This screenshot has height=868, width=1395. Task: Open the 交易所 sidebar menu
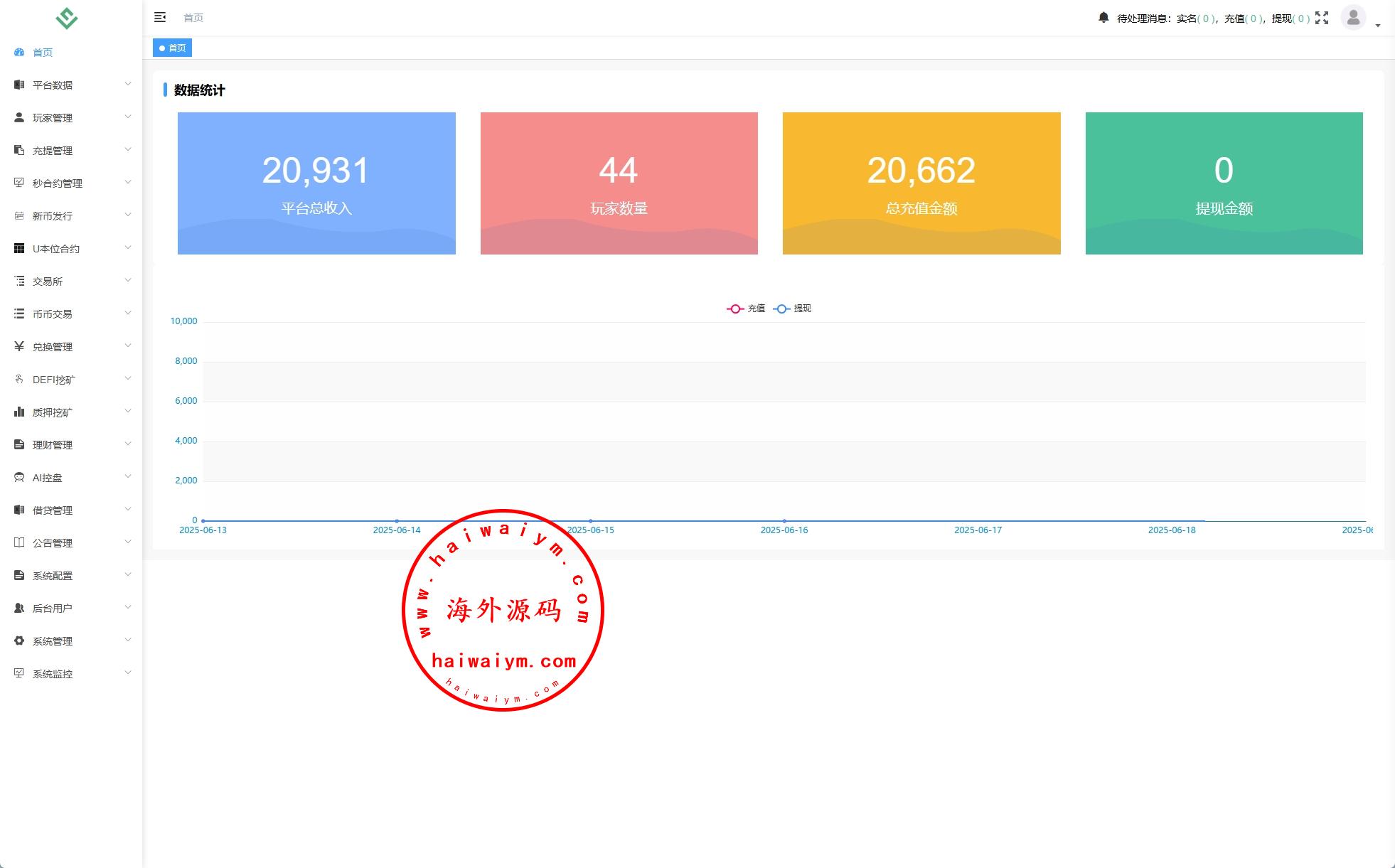tap(48, 281)
